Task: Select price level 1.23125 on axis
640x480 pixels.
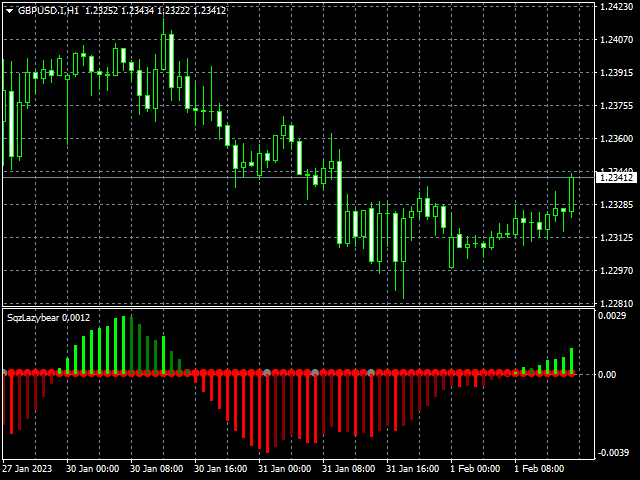Action: (616, 238)
